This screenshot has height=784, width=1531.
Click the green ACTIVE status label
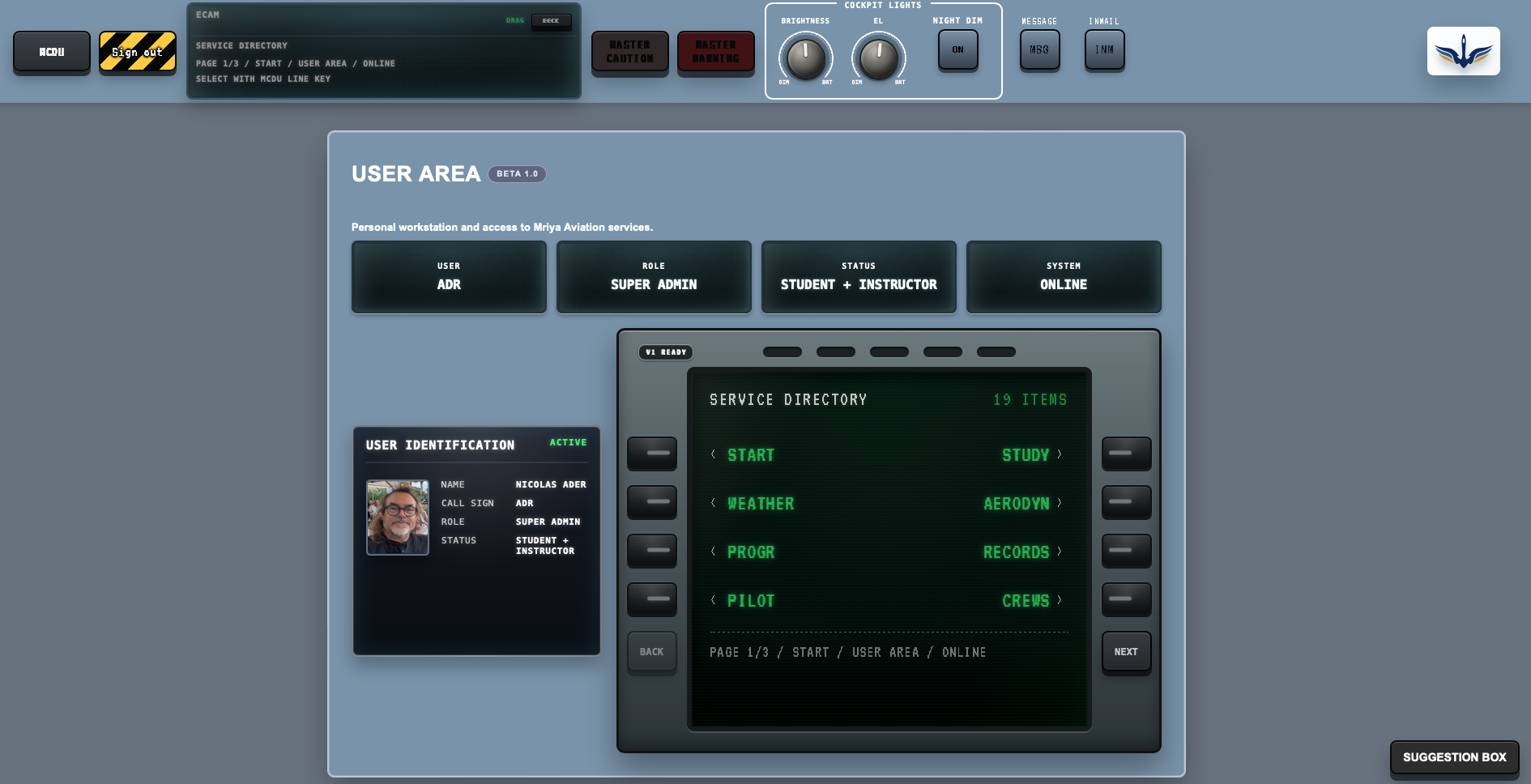(x=568, y=442)
